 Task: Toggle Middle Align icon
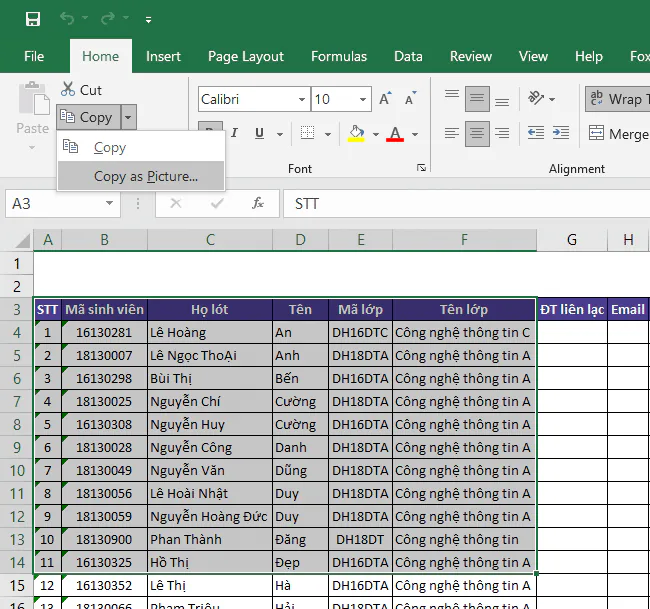477,99
